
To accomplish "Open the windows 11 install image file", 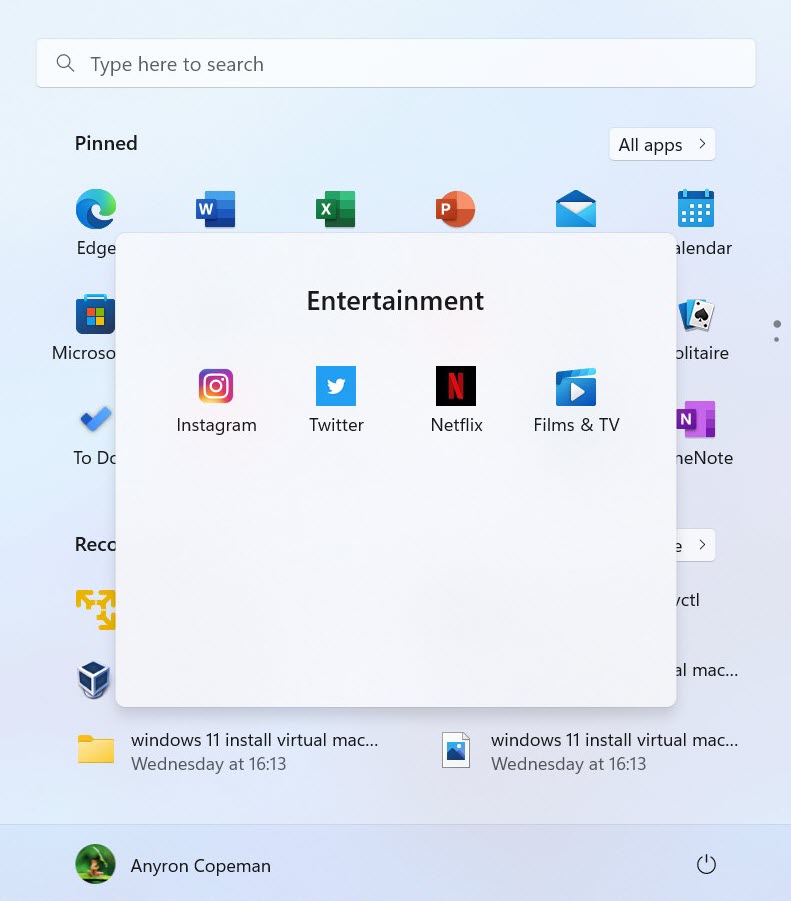I will [x=588, y=751].
